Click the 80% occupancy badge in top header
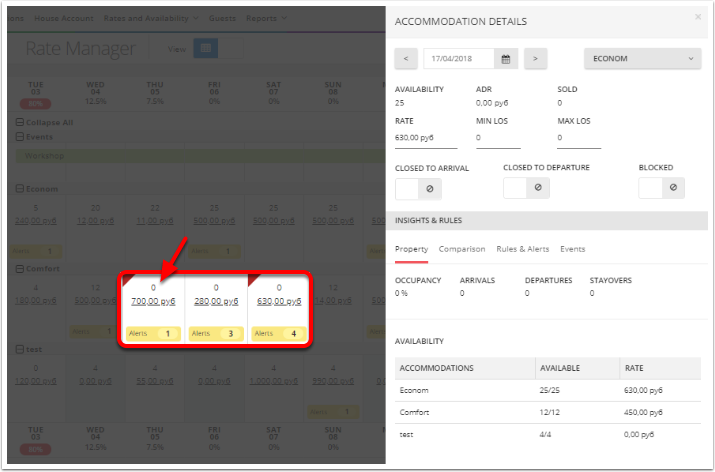Image resolution: width=715 pixels, height=472 pixels. 36,104
